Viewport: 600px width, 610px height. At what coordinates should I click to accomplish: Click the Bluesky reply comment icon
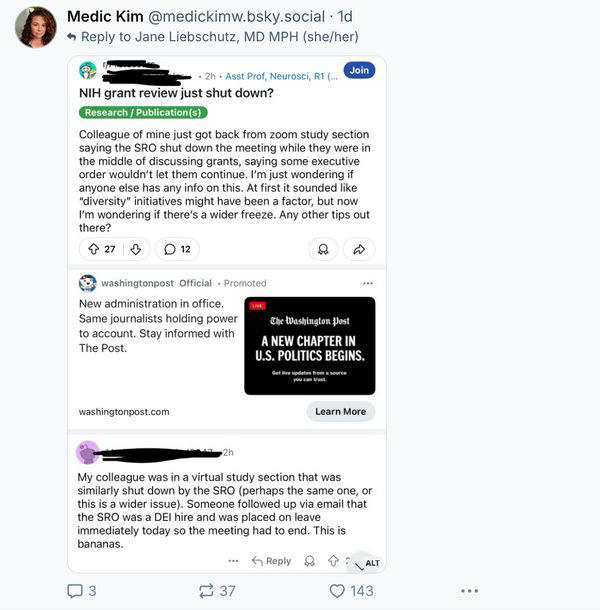tap(75, 591)
